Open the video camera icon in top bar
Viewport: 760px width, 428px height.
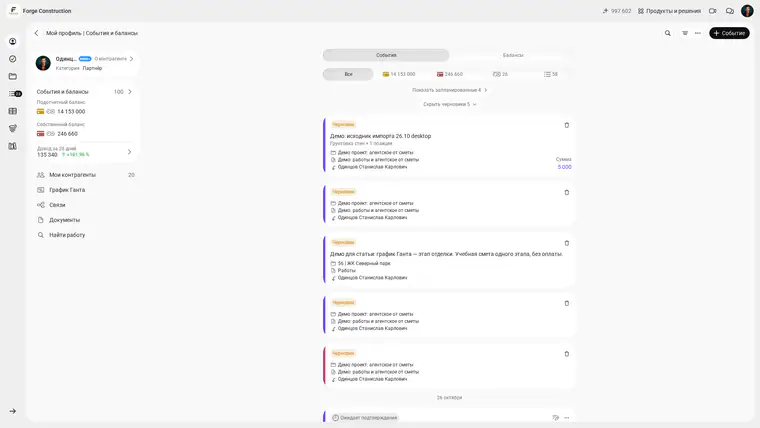pyautogui.click(x=712, y=11)
